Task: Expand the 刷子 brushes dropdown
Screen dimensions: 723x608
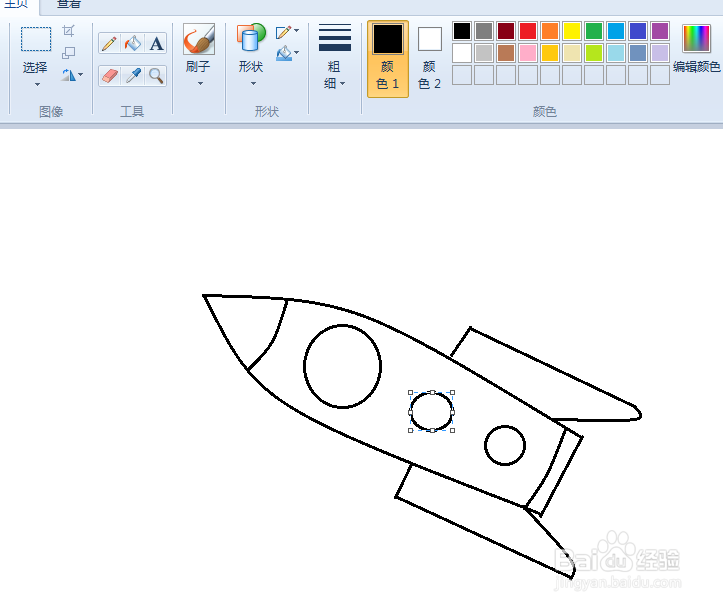Action: point(200,83)
